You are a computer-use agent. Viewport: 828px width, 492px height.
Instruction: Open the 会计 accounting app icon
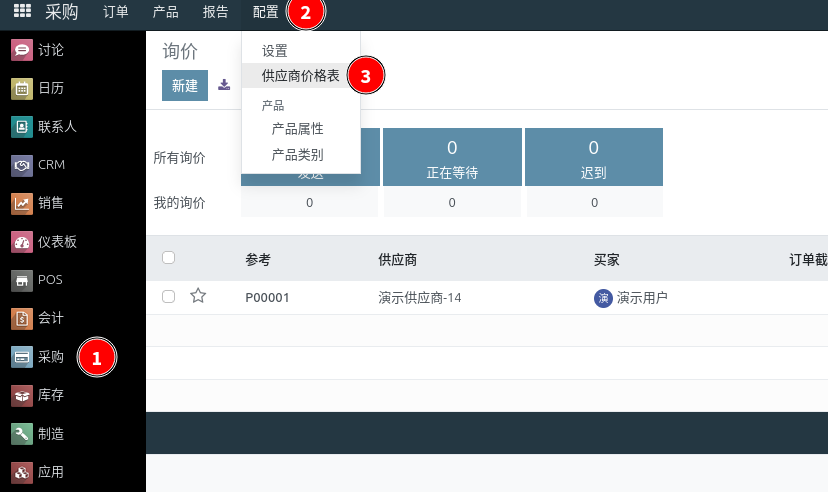(22, 318)
